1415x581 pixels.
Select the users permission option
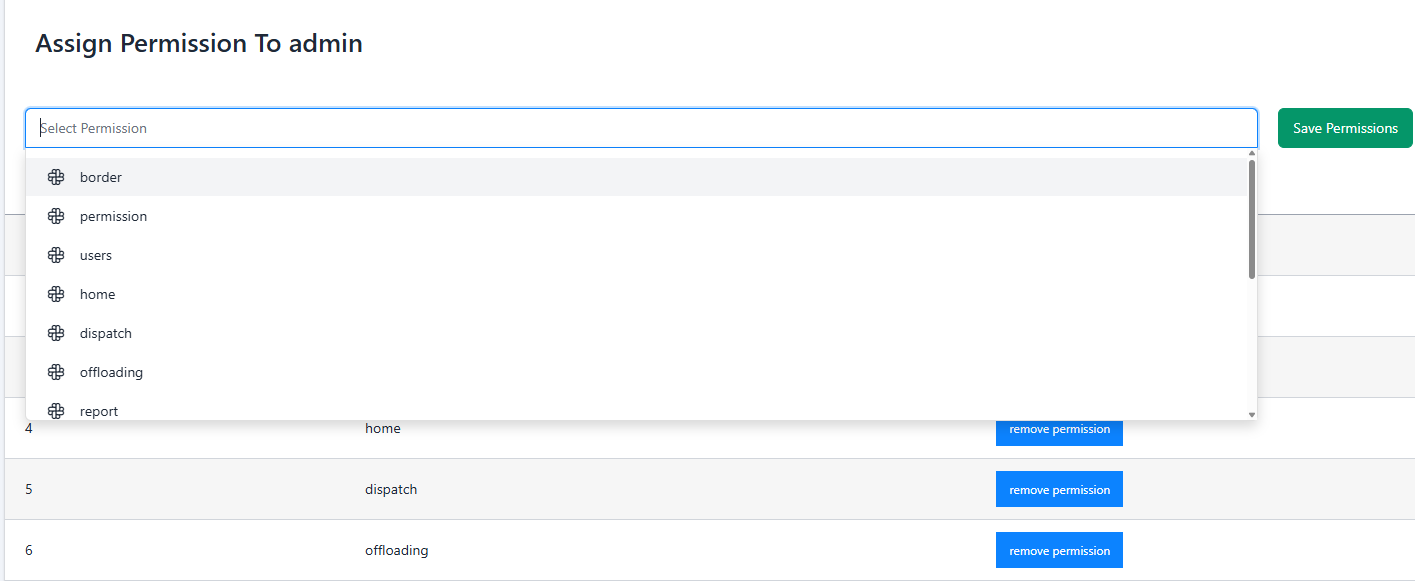click(x=96, y=255)
